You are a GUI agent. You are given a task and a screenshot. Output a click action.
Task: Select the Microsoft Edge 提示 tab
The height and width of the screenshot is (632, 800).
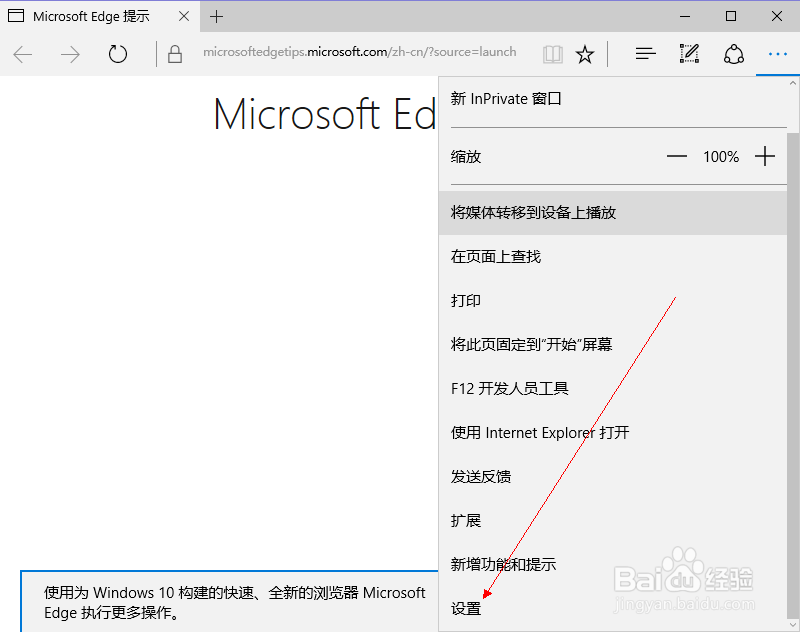point(99,16)
